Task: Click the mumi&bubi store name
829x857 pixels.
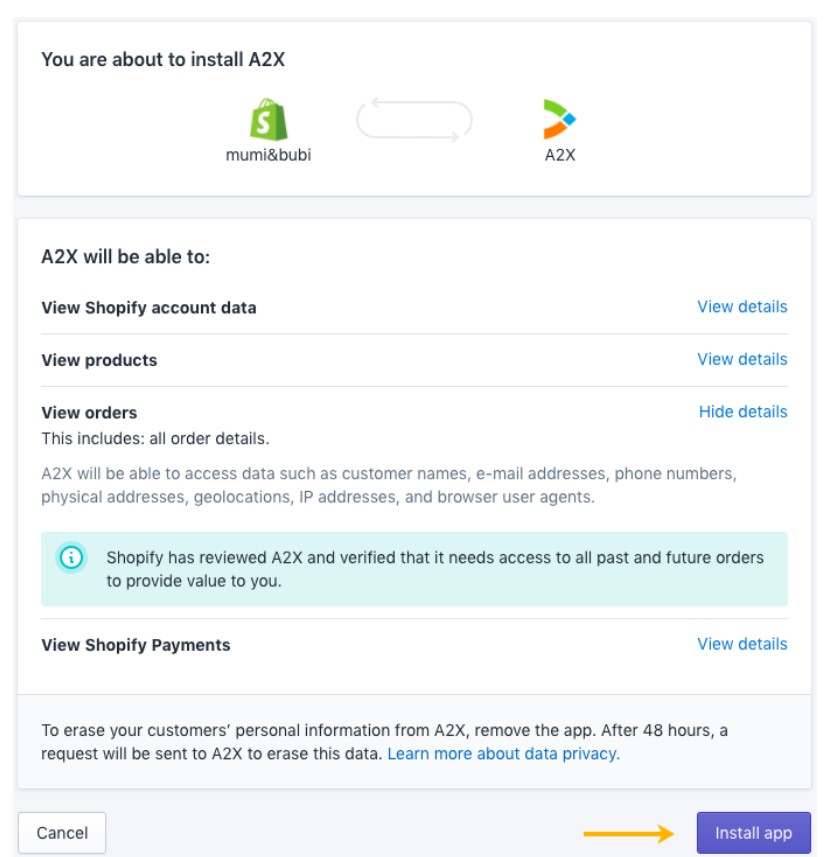Action: pos(268,155)
